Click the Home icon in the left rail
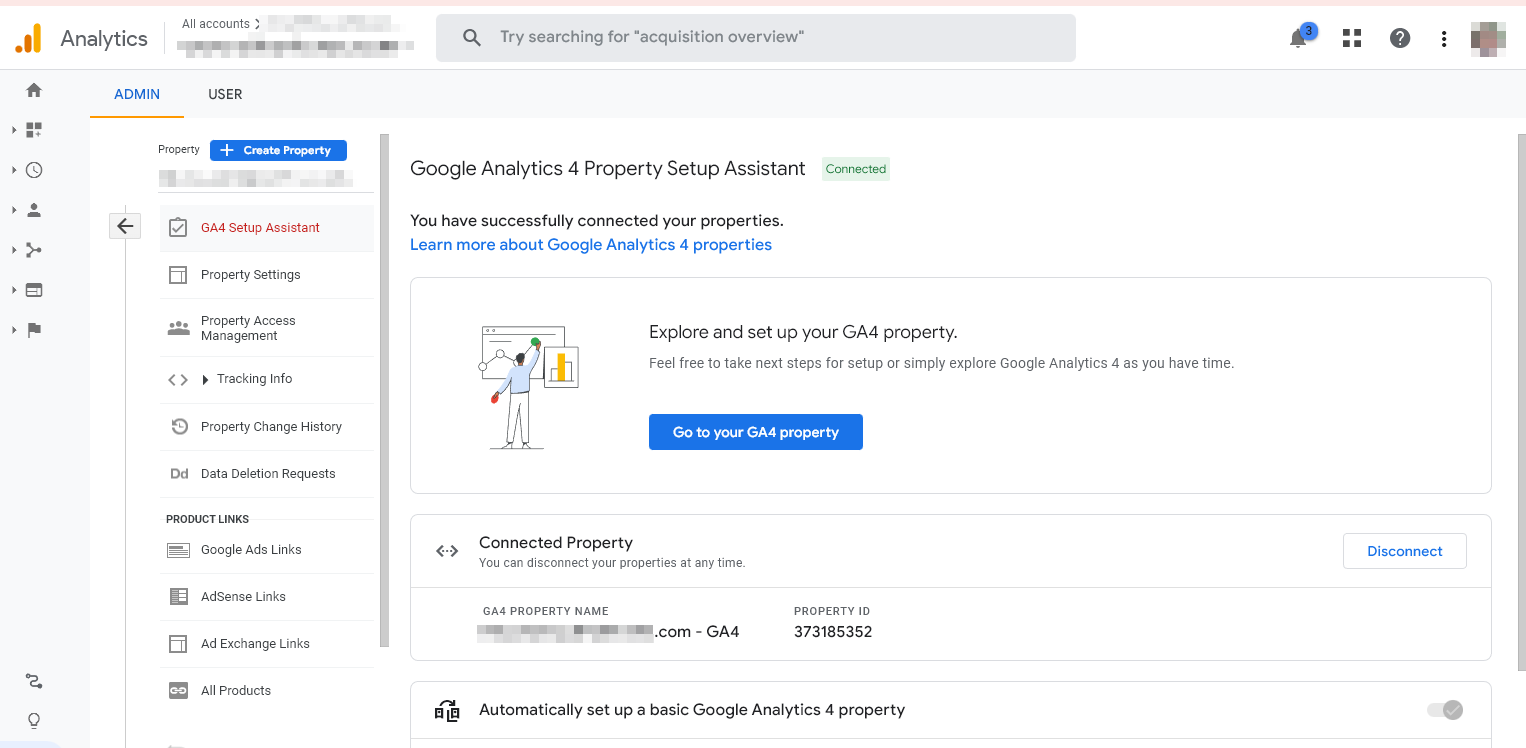The width and height of the screenshot is (1526, 748). 33,89
